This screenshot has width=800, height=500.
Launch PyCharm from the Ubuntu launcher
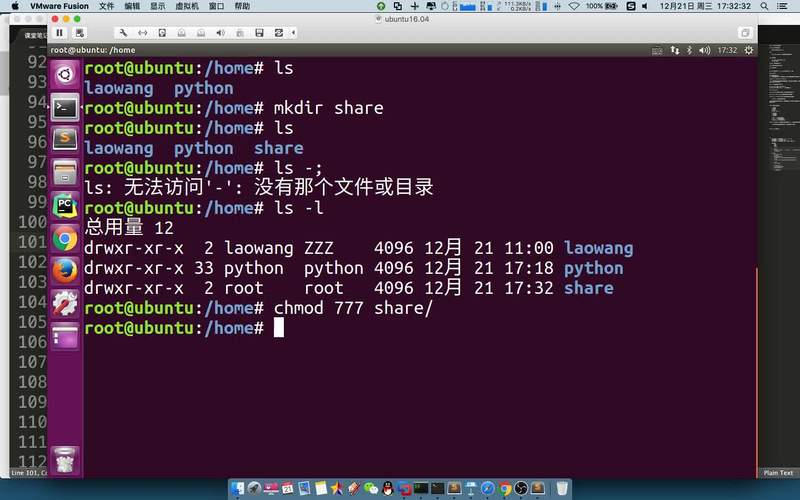coord(65,204)
